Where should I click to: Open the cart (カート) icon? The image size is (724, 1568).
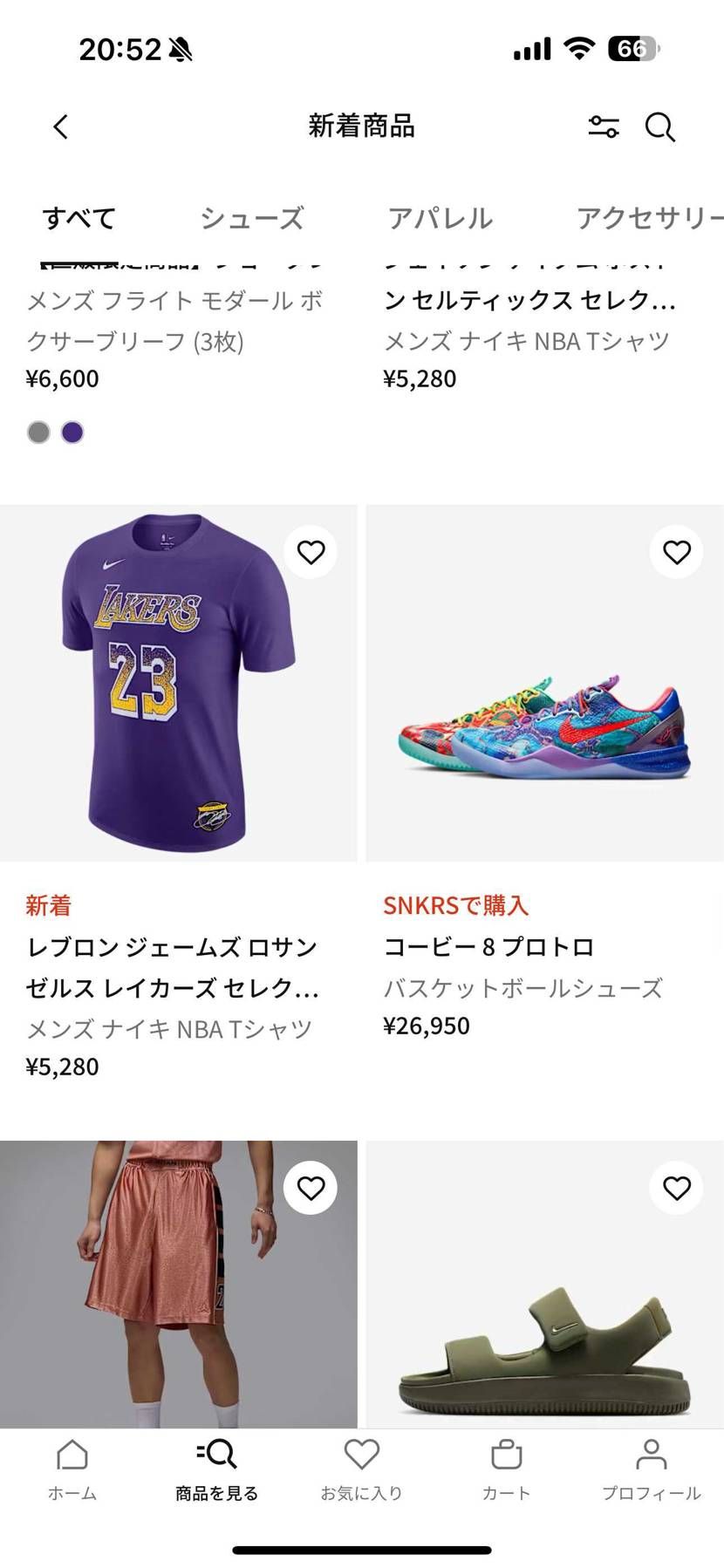pyautogui.click(x=506, y=1469)
